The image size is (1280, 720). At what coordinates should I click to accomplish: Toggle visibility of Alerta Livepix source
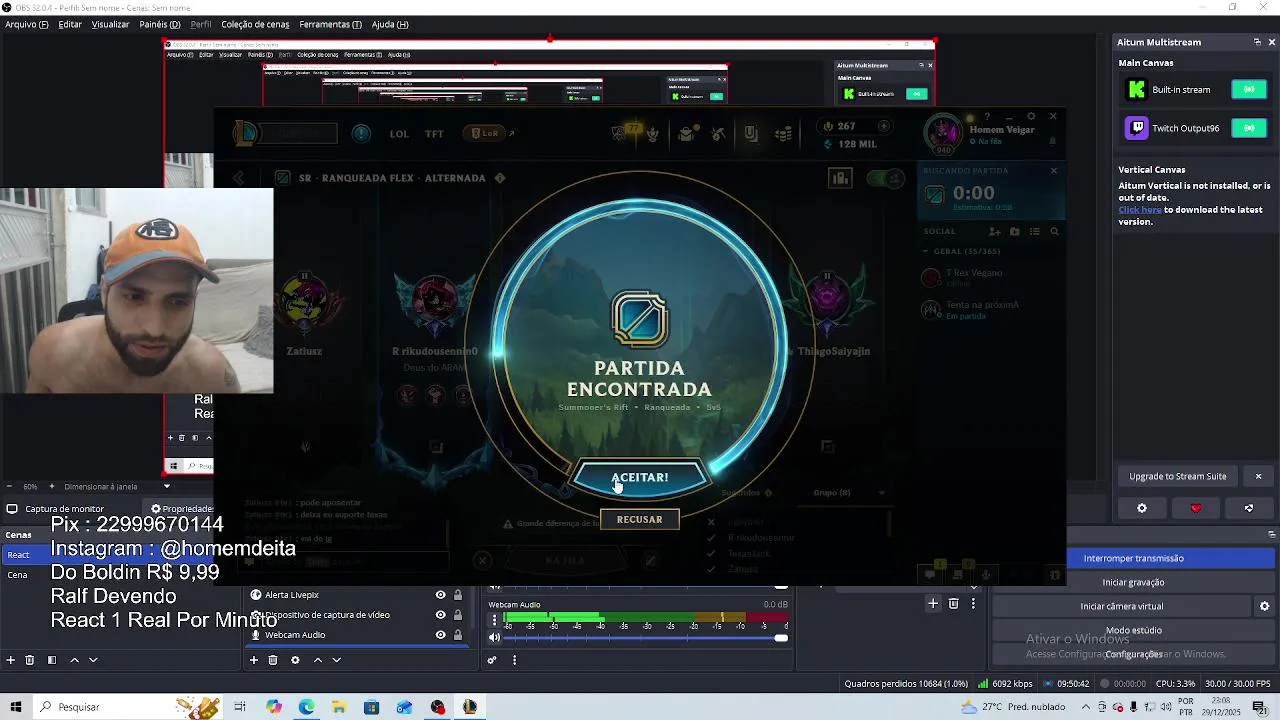(440, 595)
